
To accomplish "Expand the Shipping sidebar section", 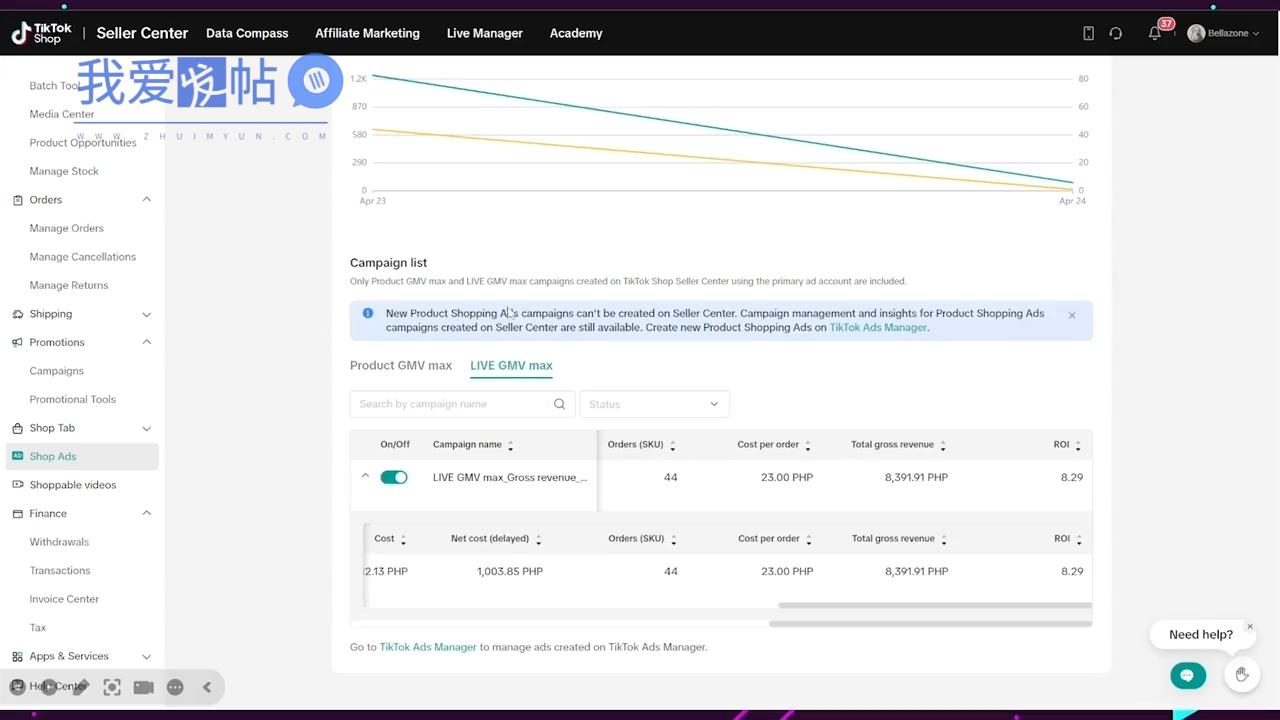I will pos(147,314).
